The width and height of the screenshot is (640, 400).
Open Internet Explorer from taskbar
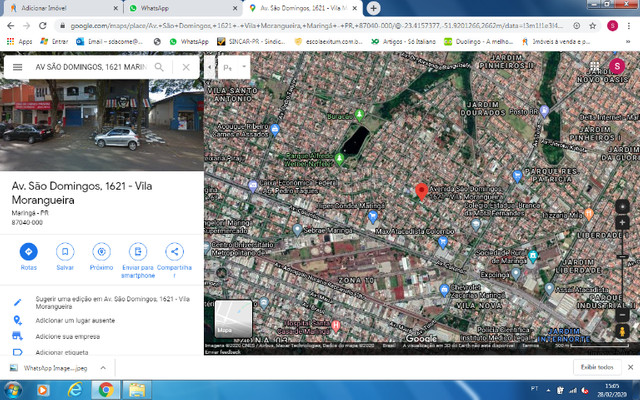(x=75, y=390)
